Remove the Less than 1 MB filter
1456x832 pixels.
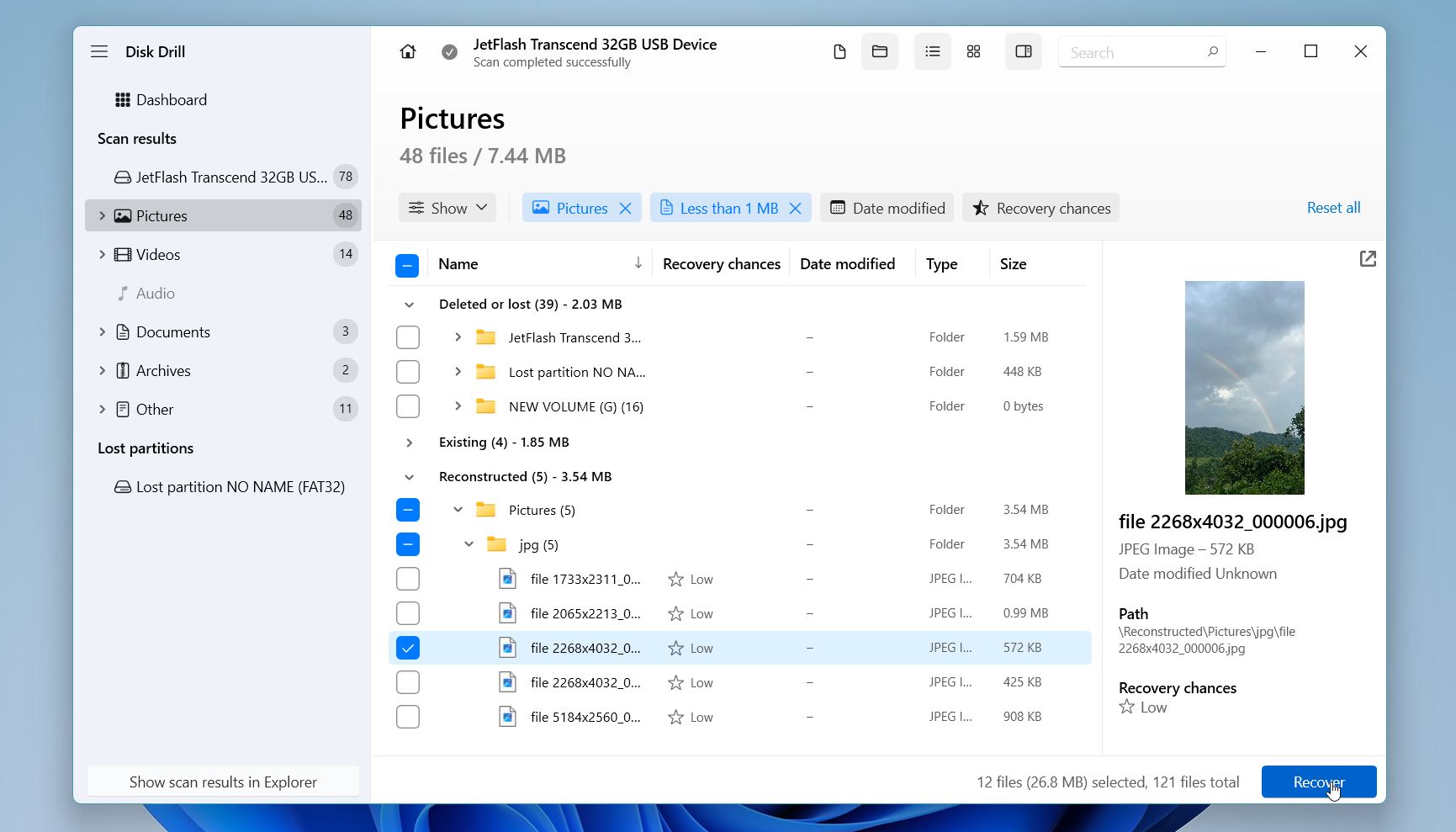pyautogui.click(x=795, y=208)
